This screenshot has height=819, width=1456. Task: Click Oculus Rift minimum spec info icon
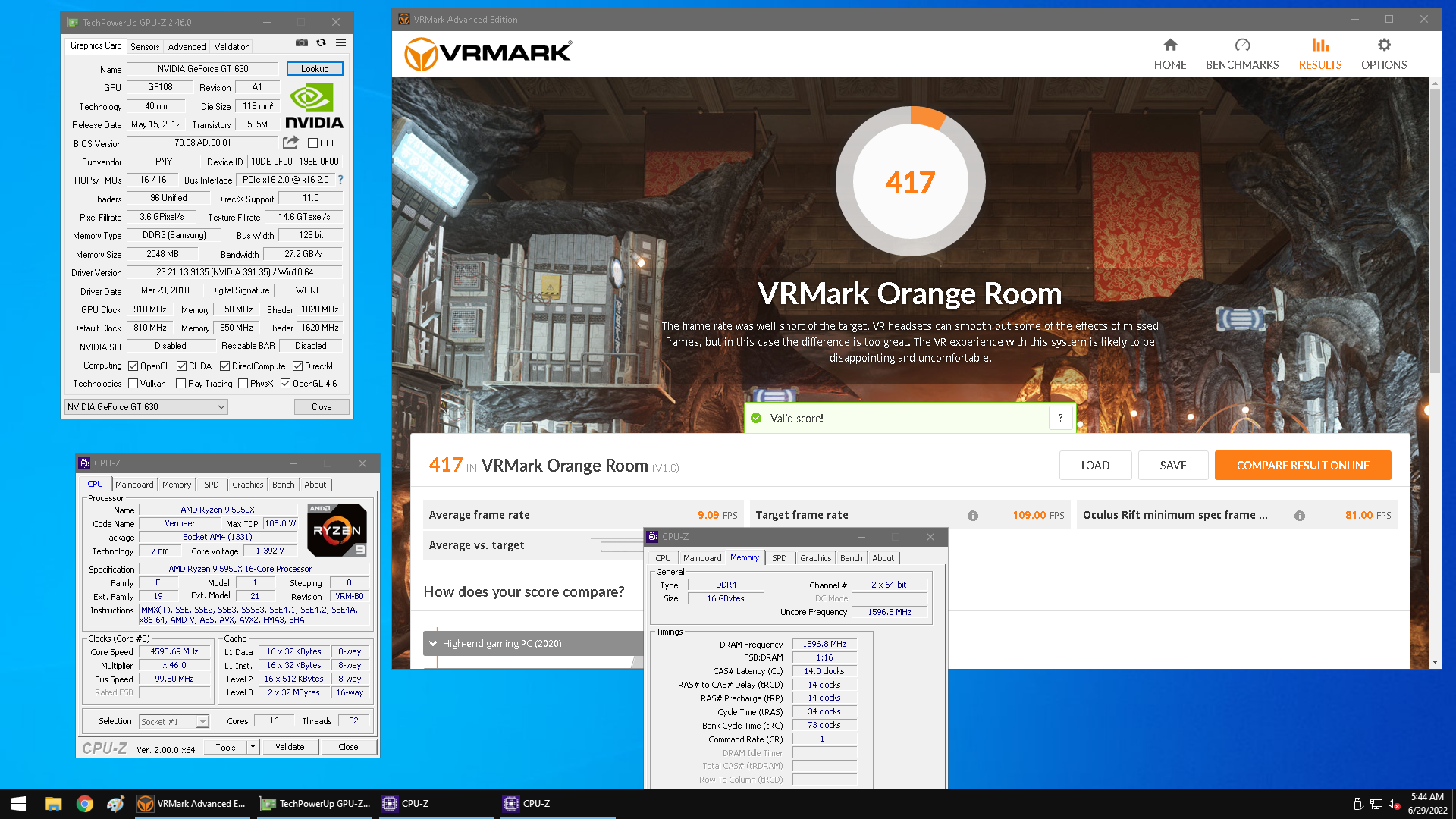click(x=1300, y=516)
